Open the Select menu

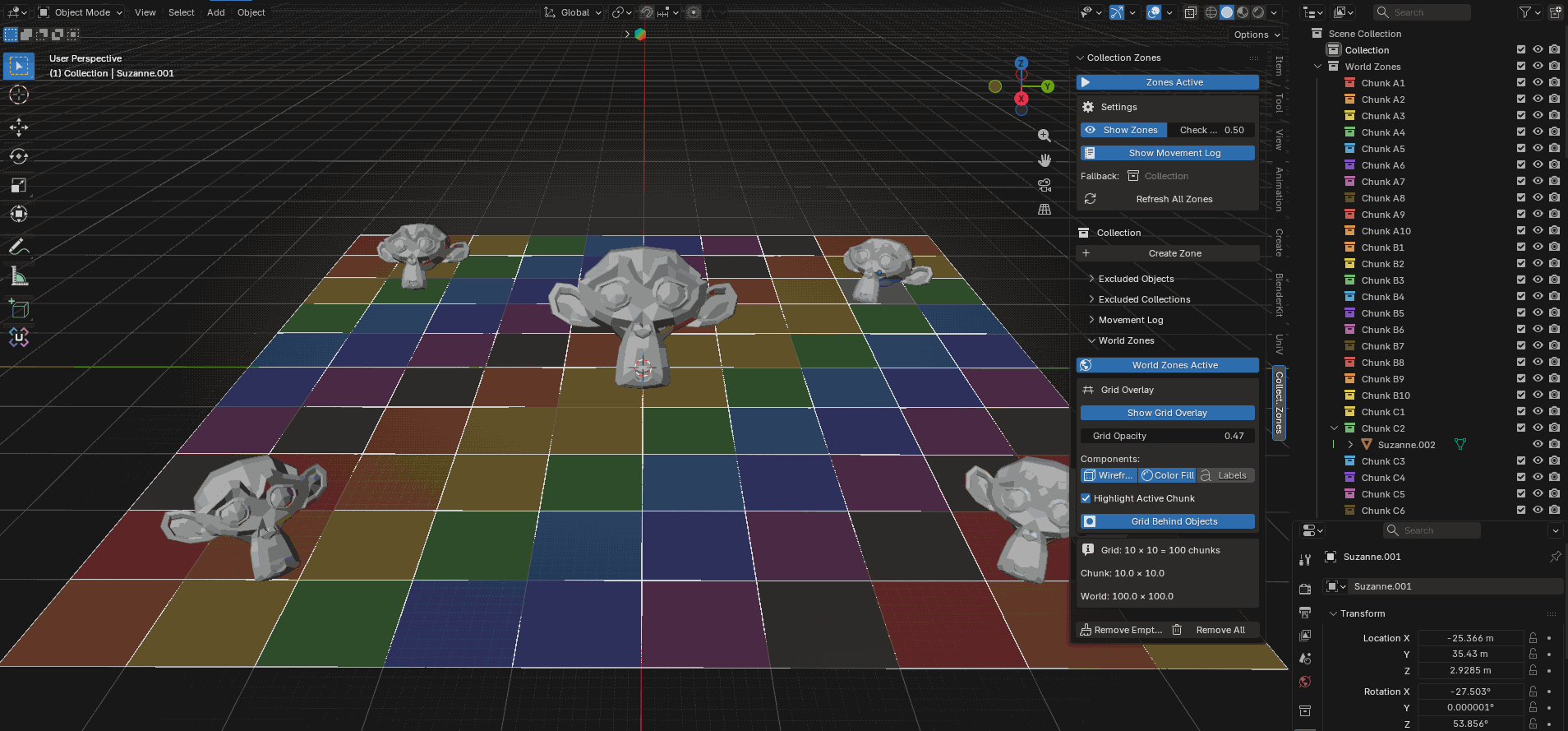coord(182,12)
